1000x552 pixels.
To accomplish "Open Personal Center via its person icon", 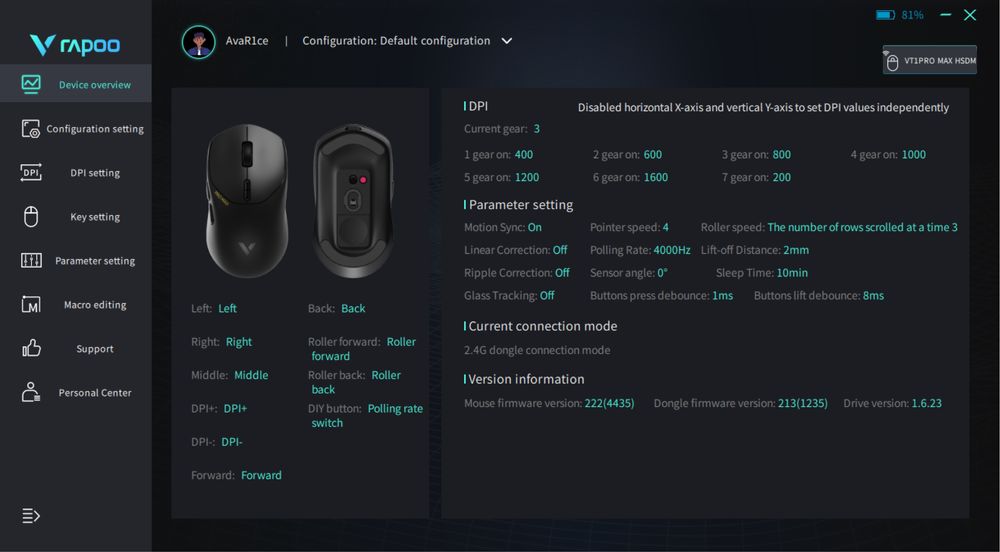I will click(x=31, y=392).
